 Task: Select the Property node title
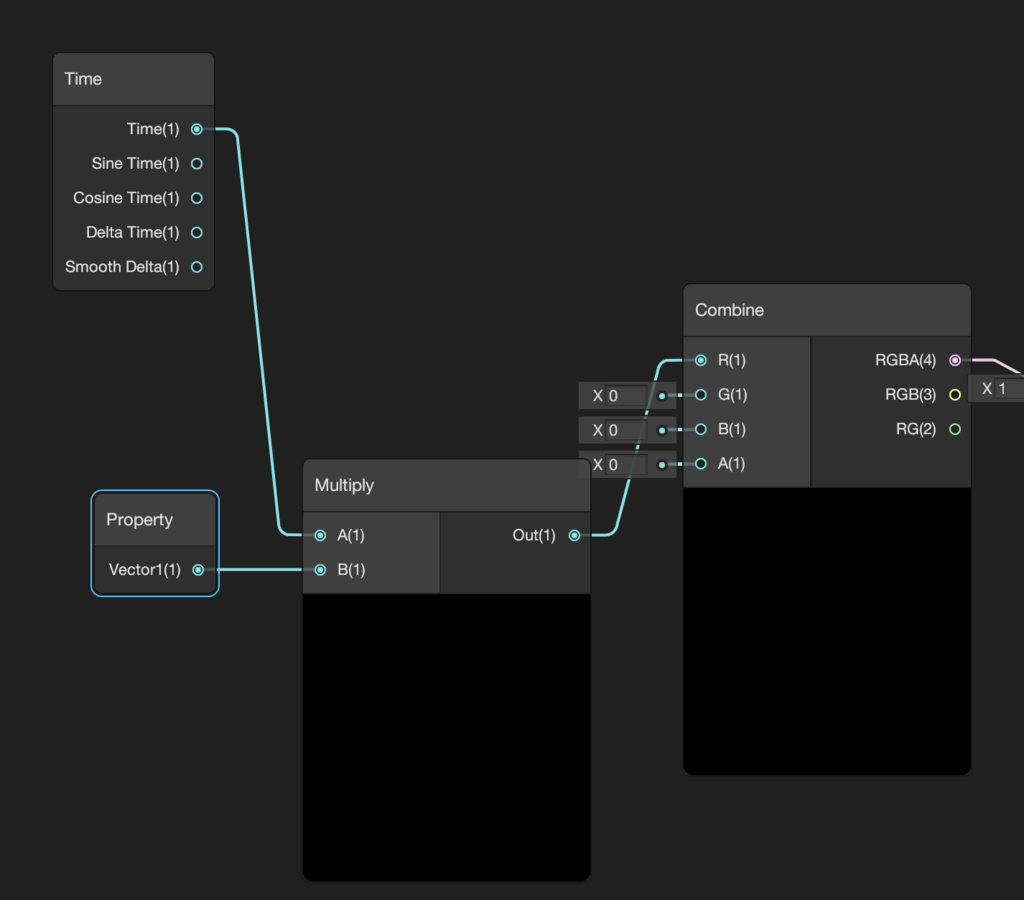[155, 520]
